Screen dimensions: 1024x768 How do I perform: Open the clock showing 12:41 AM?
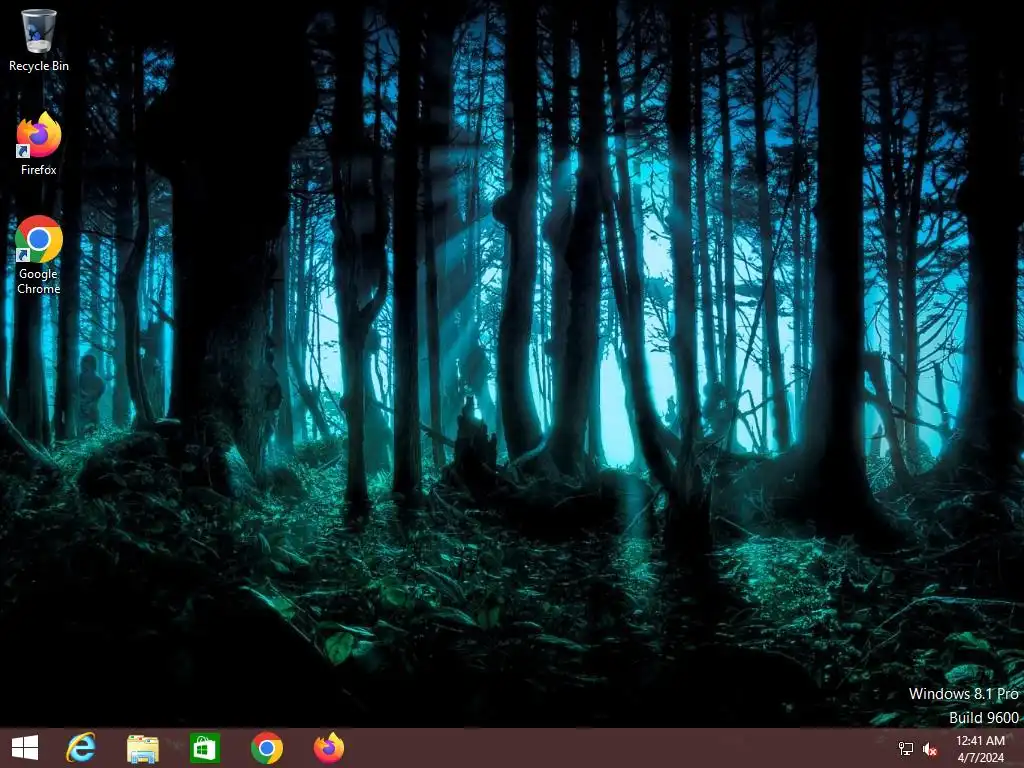(980, 748)
